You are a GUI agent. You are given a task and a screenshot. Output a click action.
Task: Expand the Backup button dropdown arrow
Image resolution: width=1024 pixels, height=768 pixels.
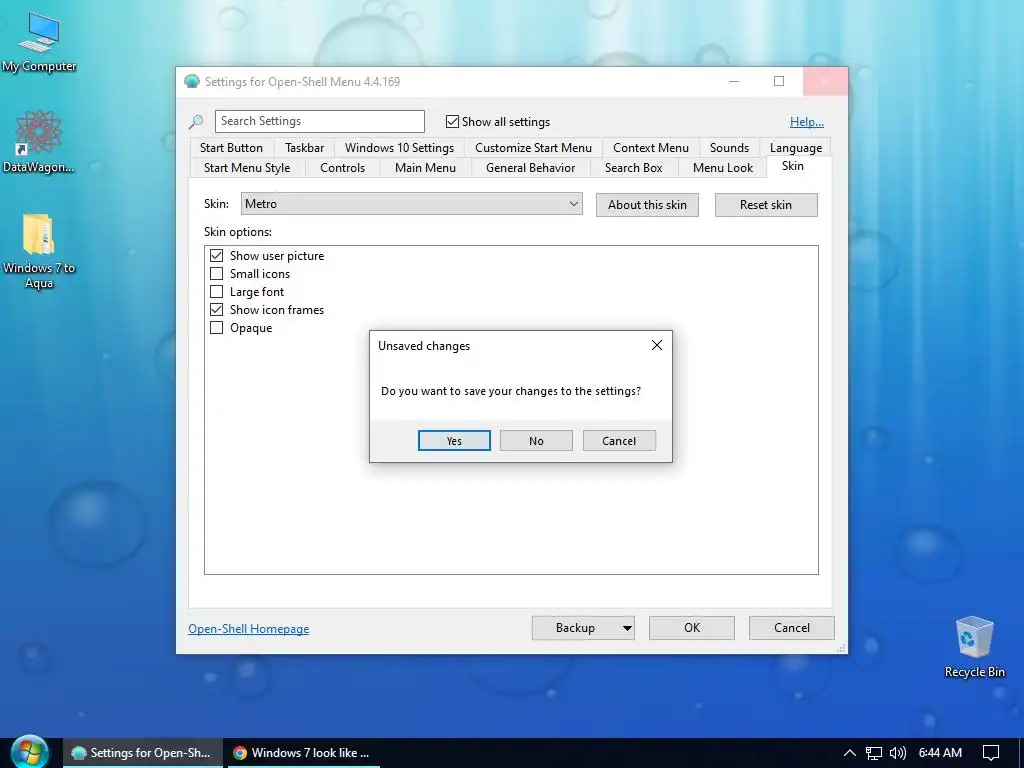pos(627,628)
